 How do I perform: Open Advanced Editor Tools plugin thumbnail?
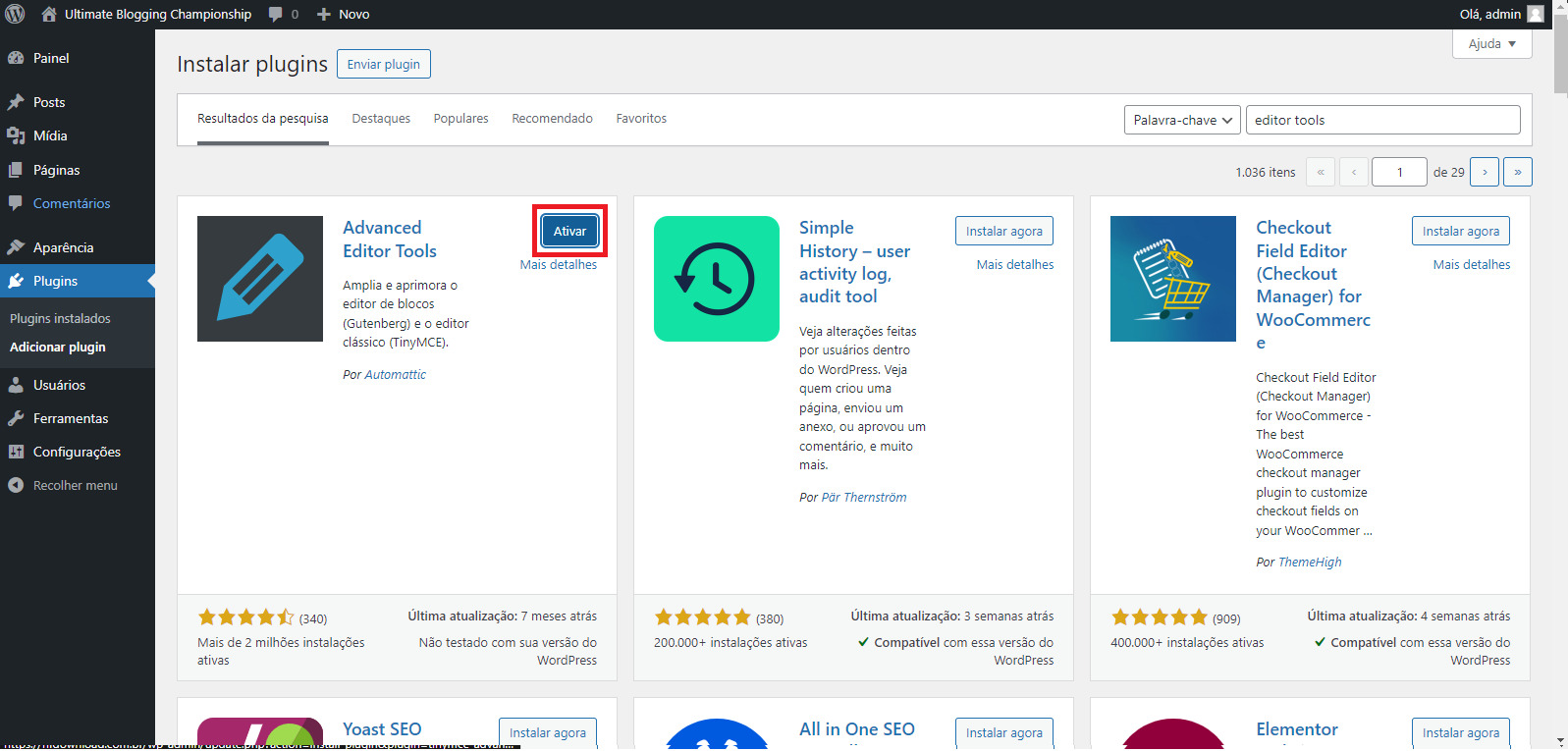[x=260, y=279]
